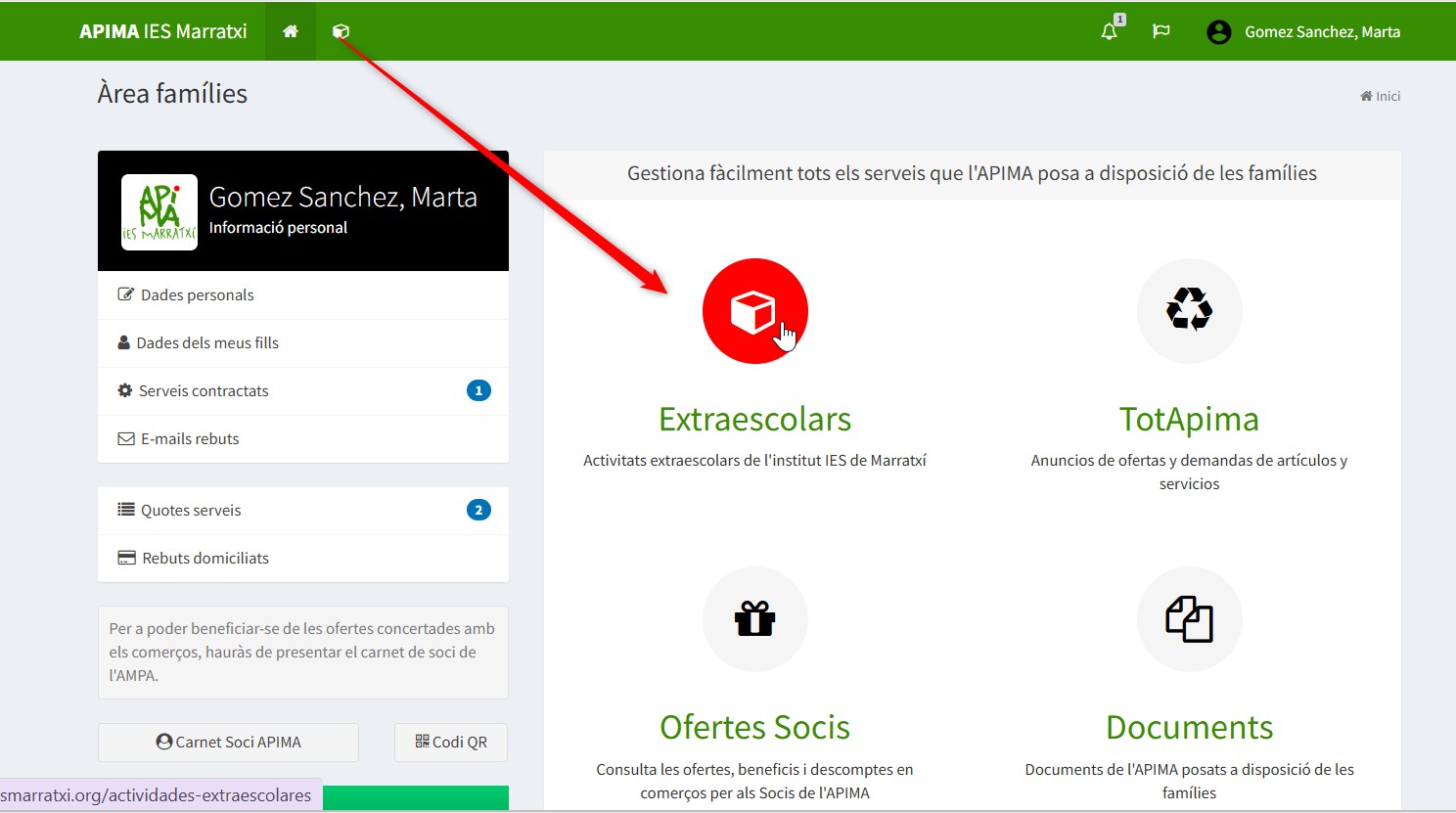The width and height of the screenshot is (1456, 813).
Task: Click the flag icon in header
Action: pyautogui.click(x=1161, y=31)
